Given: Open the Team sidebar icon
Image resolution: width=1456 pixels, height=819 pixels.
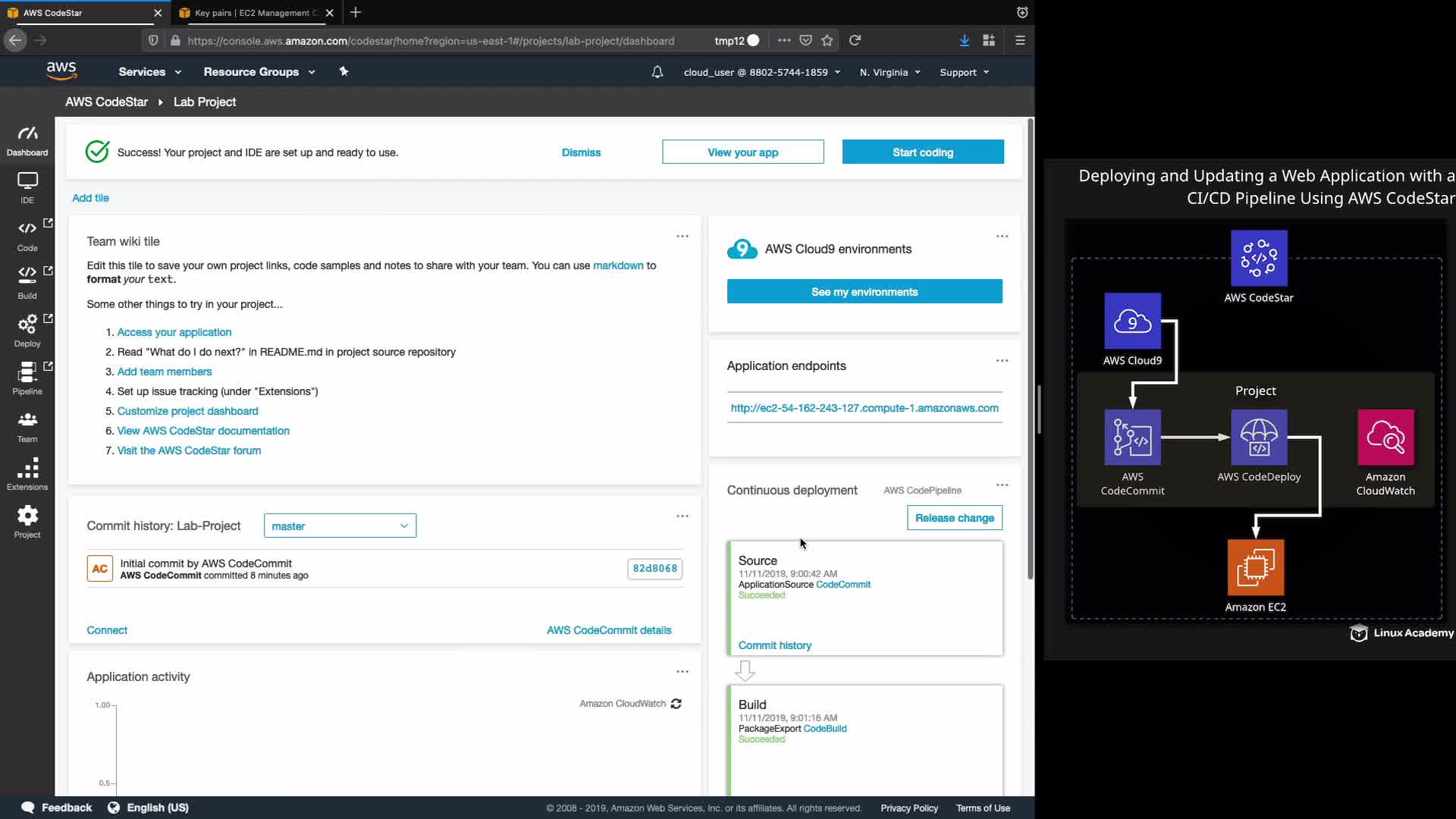Looking at the screenshot, I should pos(27,425).
